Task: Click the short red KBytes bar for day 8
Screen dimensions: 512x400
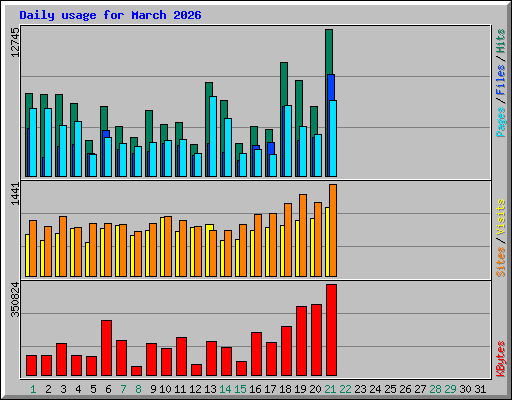Action: 136,371
